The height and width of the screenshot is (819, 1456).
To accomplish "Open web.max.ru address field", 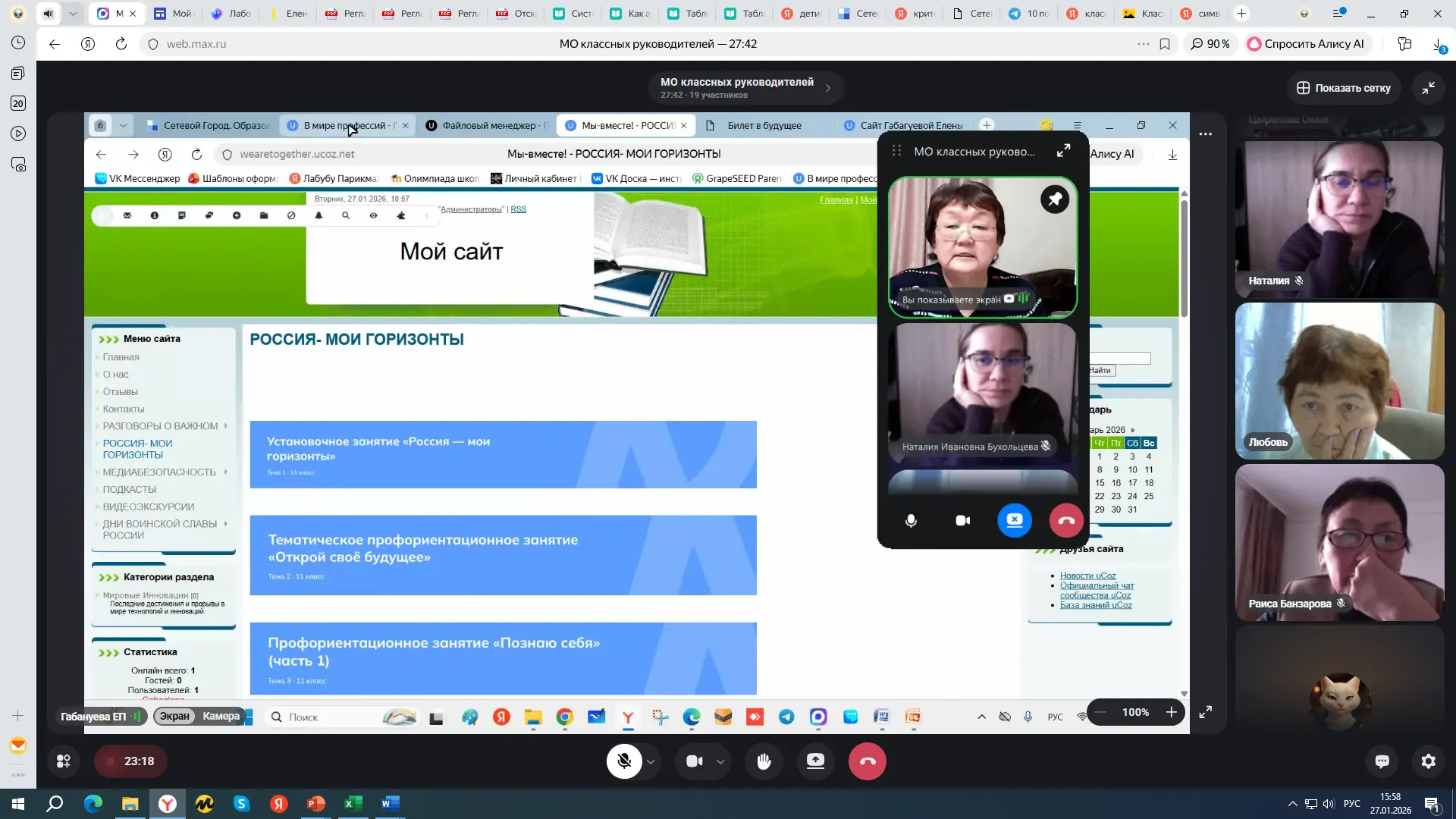I will tap(196, 44).
